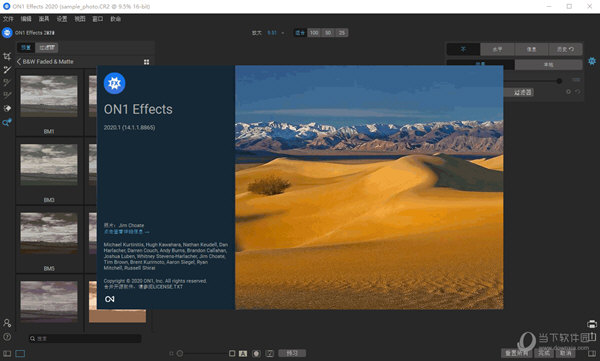Click the reset arrow next to 过滤器

tap(577, 92)
